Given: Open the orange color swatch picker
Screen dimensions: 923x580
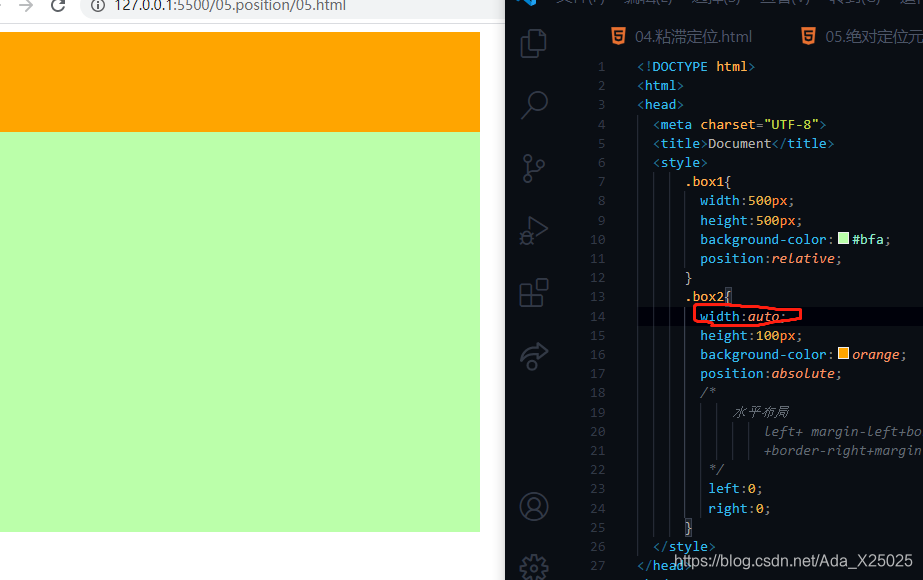Looking at the screenshot, I should coord(843,353).
